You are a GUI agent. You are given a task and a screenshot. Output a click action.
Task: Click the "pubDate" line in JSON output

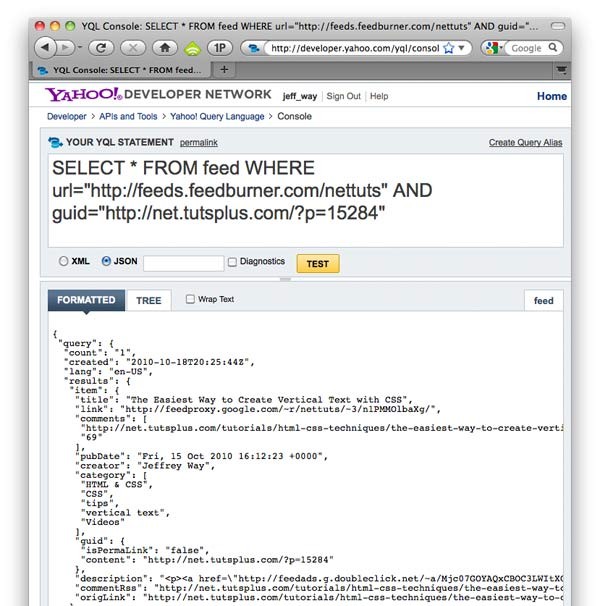pyautogui.click(x=201, y=456)
